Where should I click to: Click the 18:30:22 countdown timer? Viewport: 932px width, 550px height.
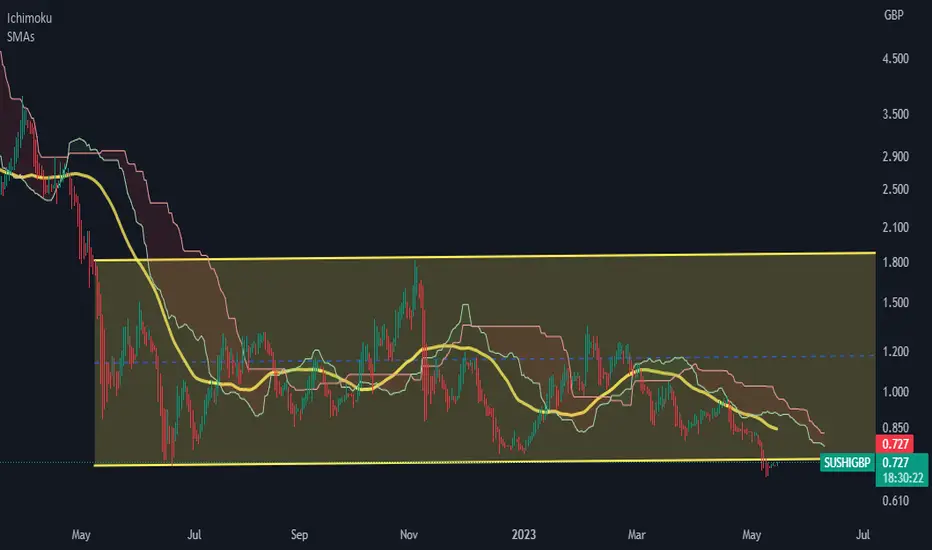(902, 478)
